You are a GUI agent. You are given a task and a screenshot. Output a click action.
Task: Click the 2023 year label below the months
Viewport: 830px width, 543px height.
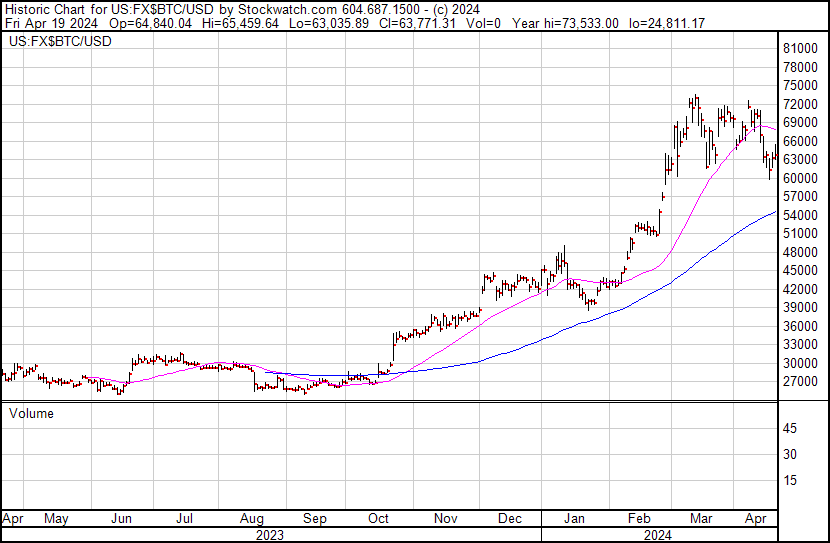[x=270, y=535]
